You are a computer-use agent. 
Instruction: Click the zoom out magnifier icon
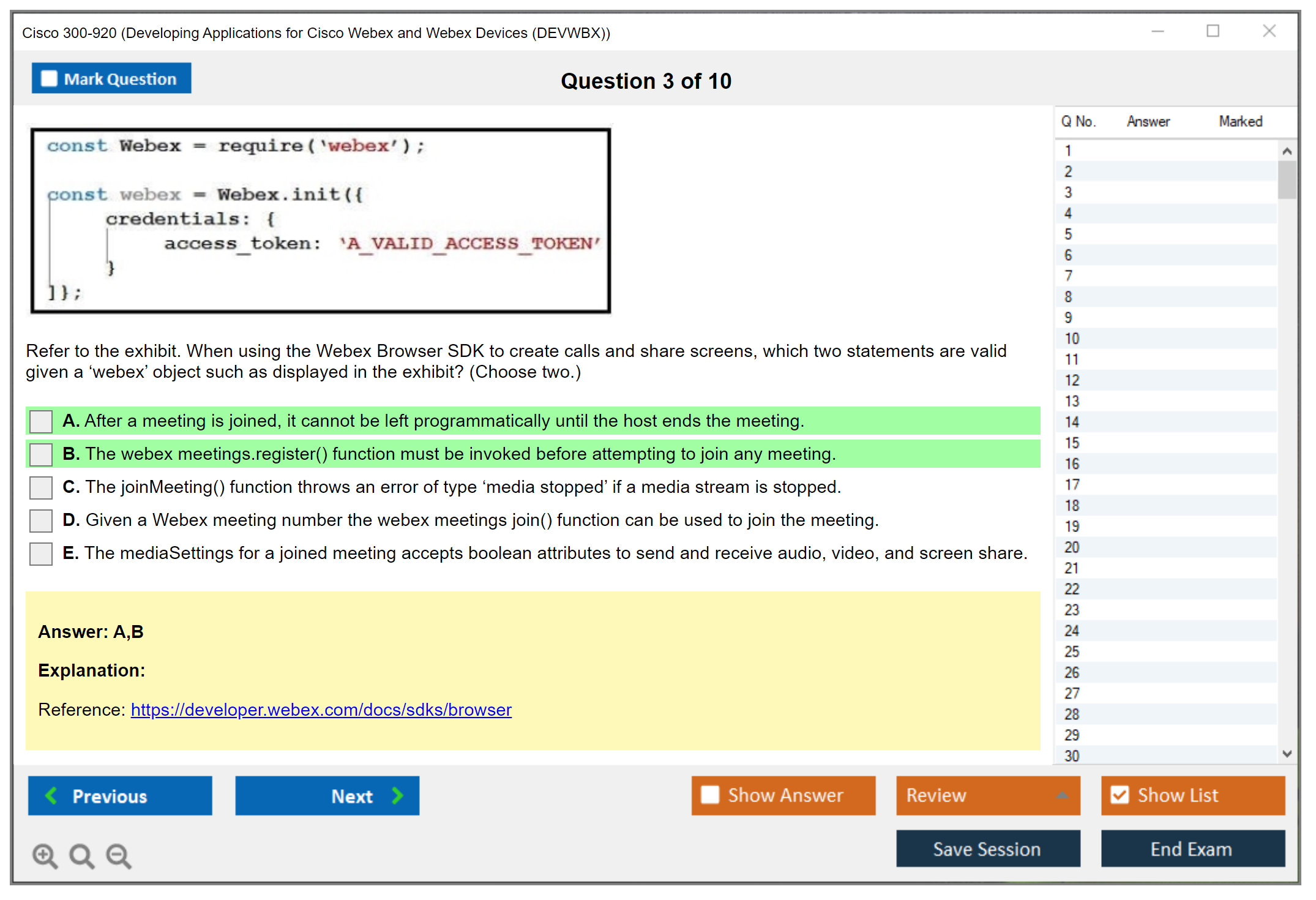coord(118,855)
